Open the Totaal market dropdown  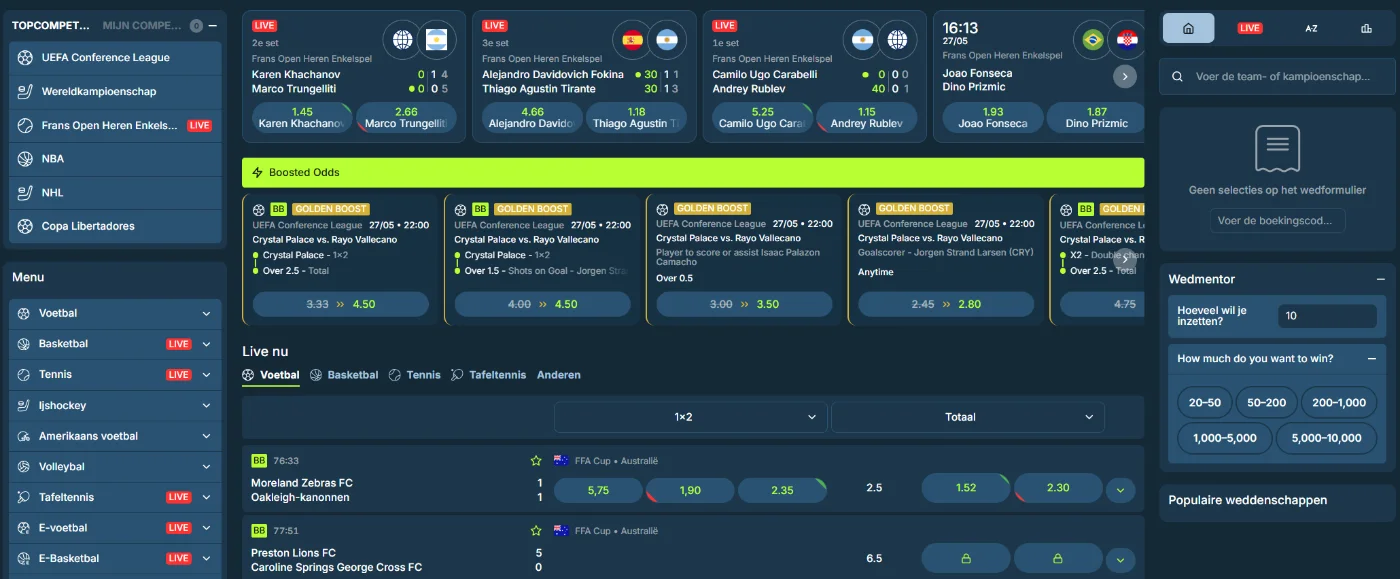tap(968, 417)
